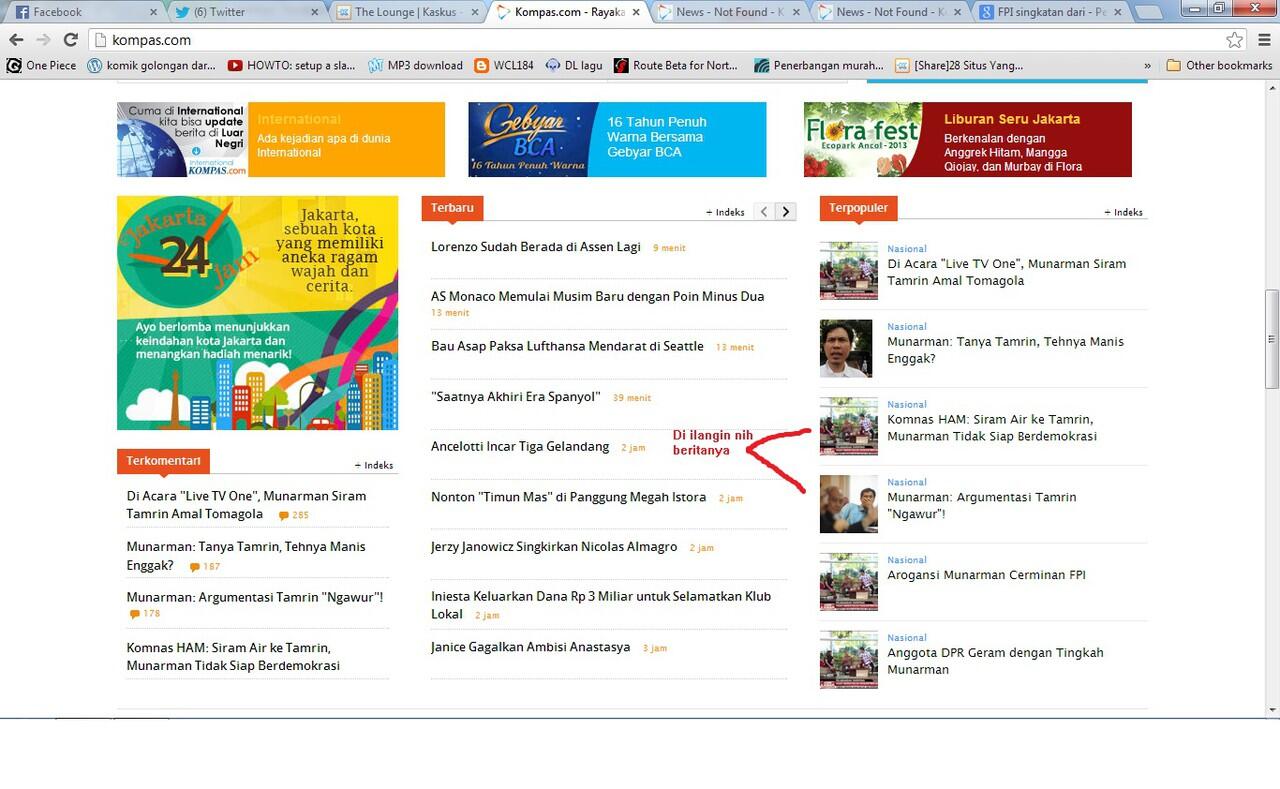Open Arogansi Munarman Cerminan FPI article
1280x789 pixels.
pyautogui.click(x=986, y=575)
